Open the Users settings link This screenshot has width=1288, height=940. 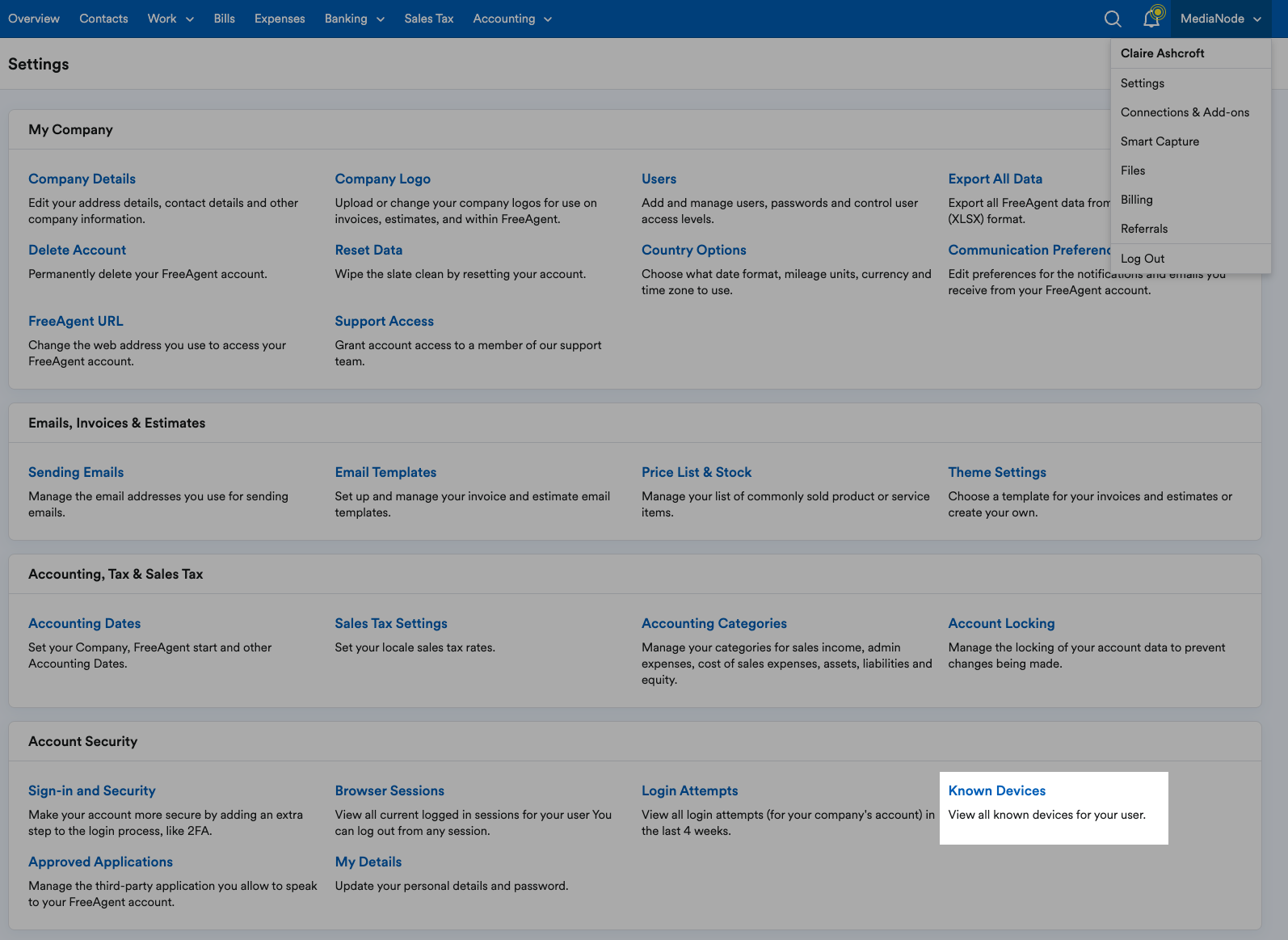click(x=659, y=179)
